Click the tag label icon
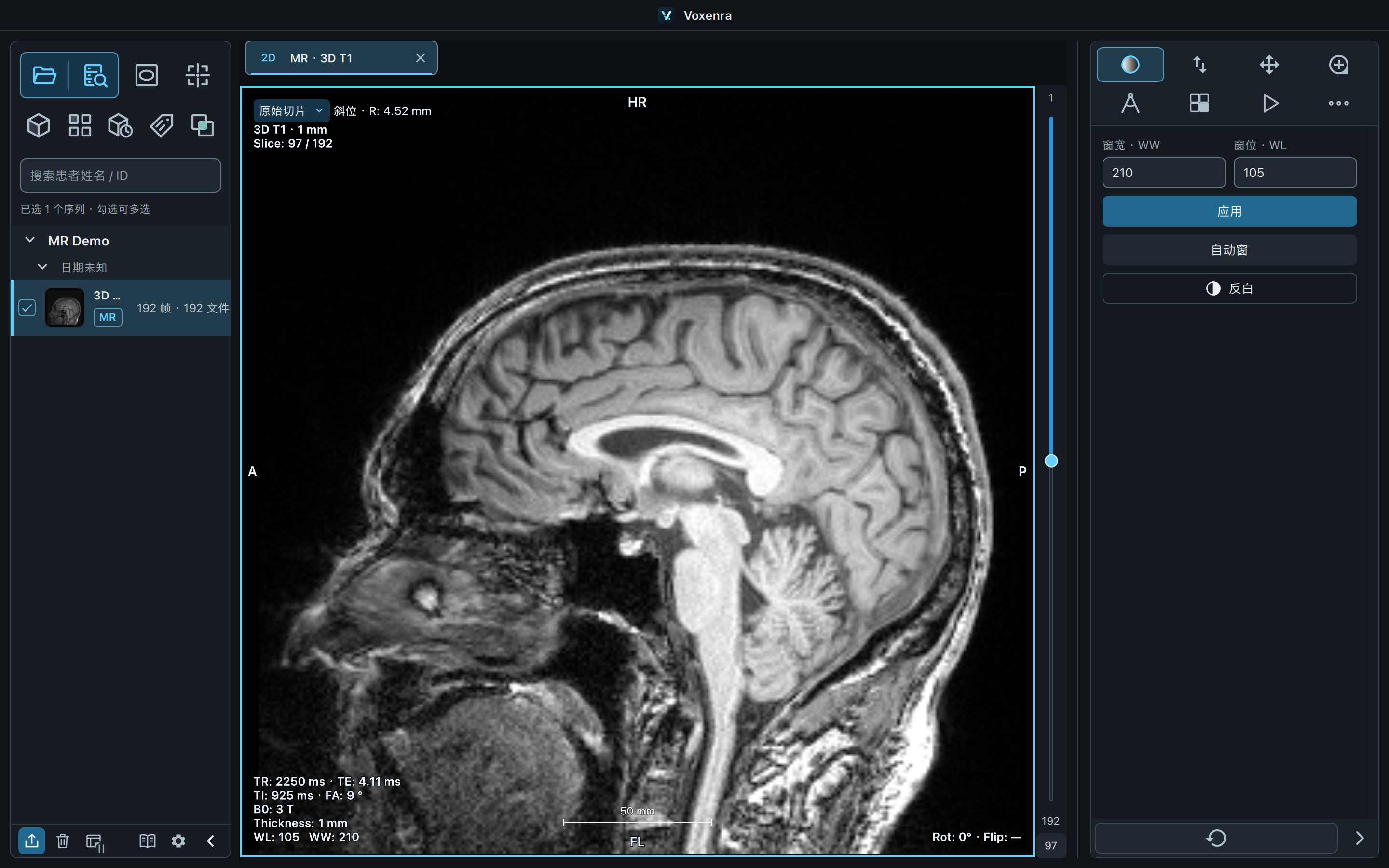This screenshot has width=1389, height=868. click(161, 125)
